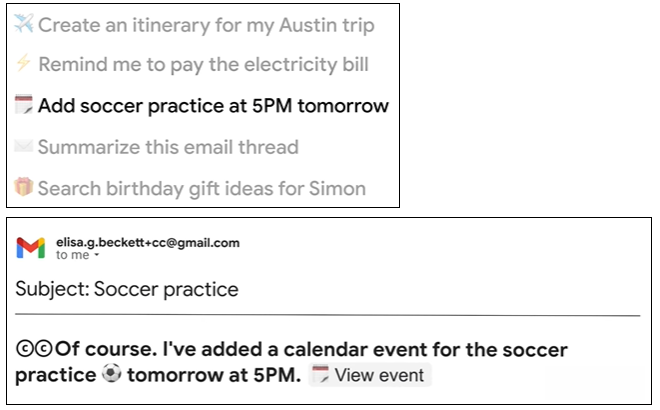660x410 pixels.
Task: Click the Gmail logo
Action: pos(31,248)
